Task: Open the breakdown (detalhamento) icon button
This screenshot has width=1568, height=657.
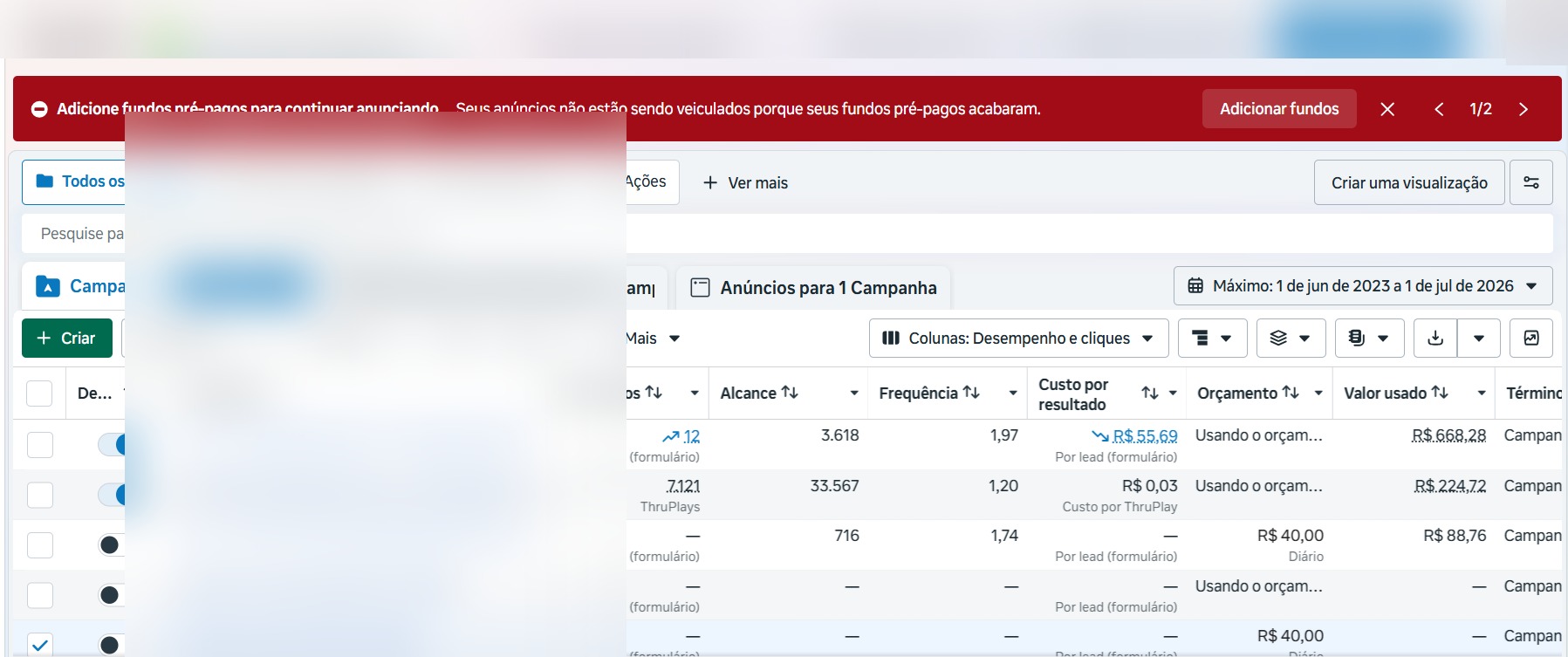Action: pyautogui.click(x=1213, y=338)
